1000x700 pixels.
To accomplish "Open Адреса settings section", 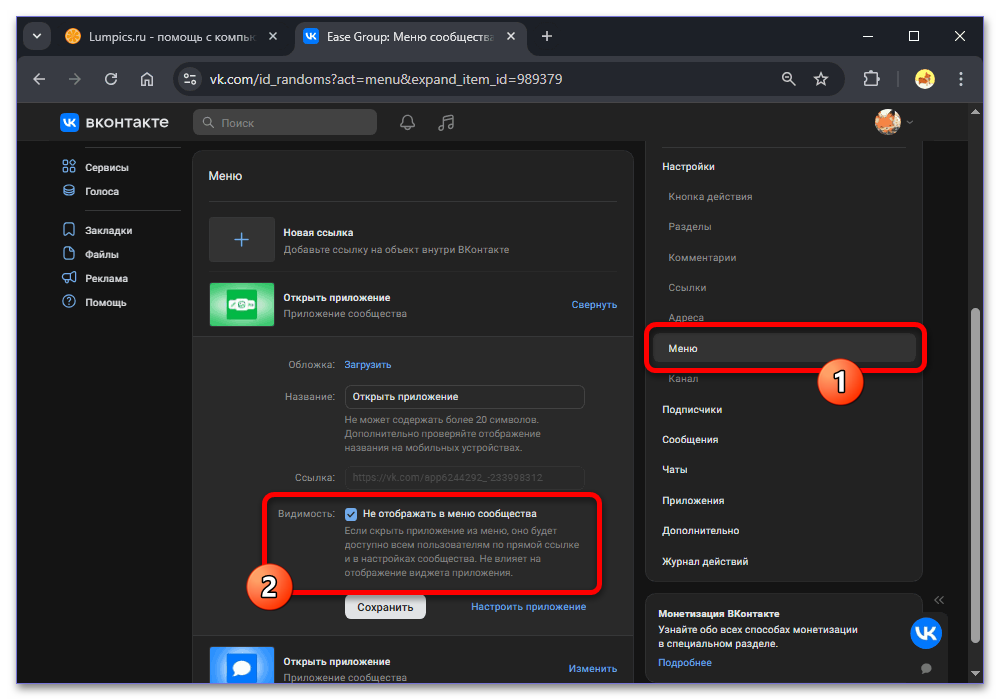I will tap(686, 317).
